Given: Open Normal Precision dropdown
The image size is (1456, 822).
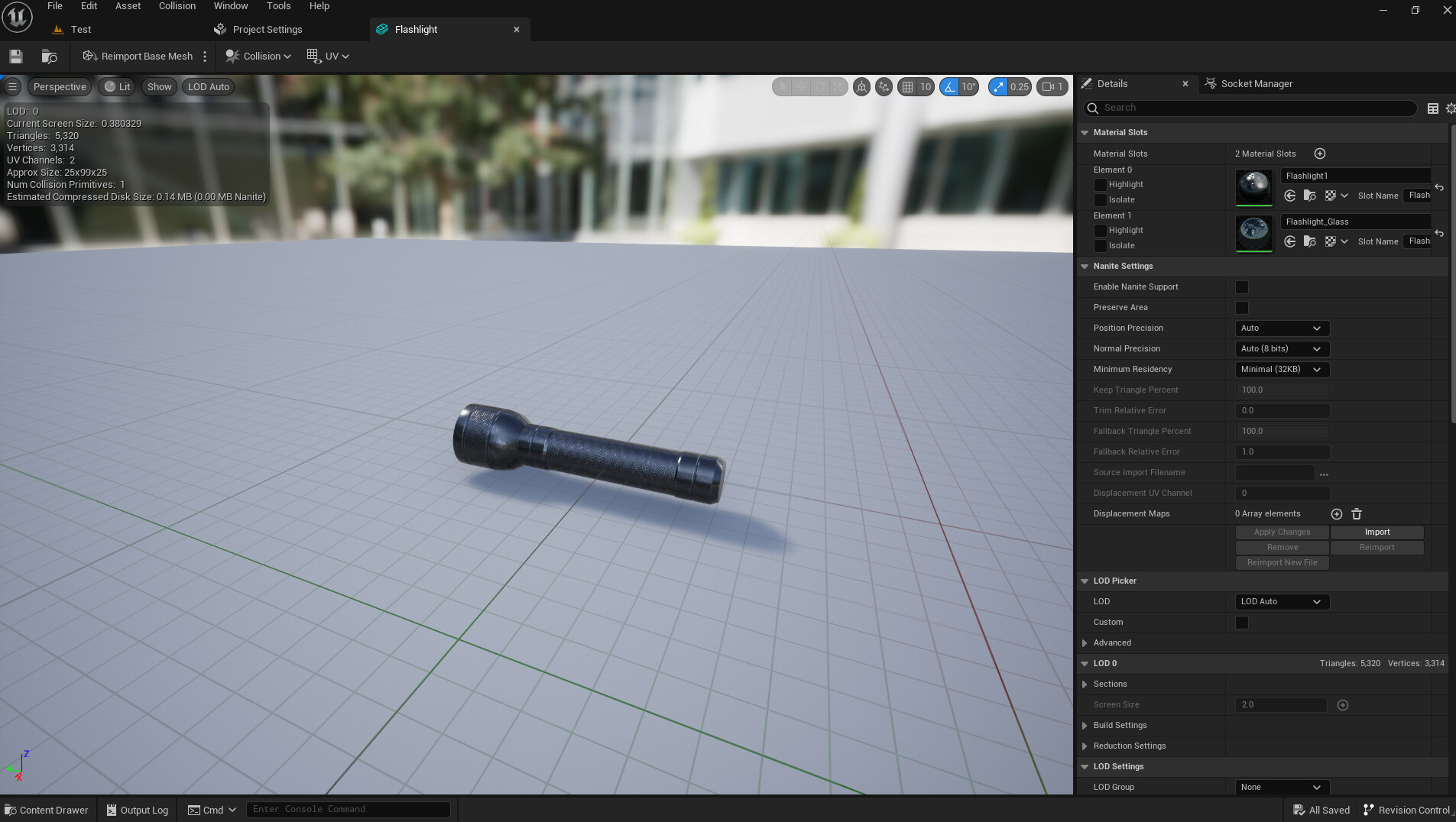Looking at the screenshot, I should click(x=1283, y=349).
